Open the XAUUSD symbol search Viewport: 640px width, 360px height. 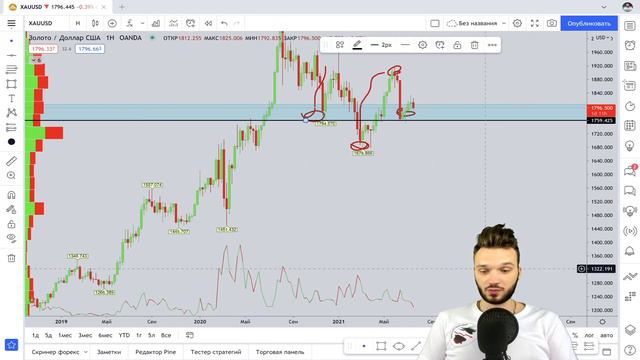pos(40,23)
